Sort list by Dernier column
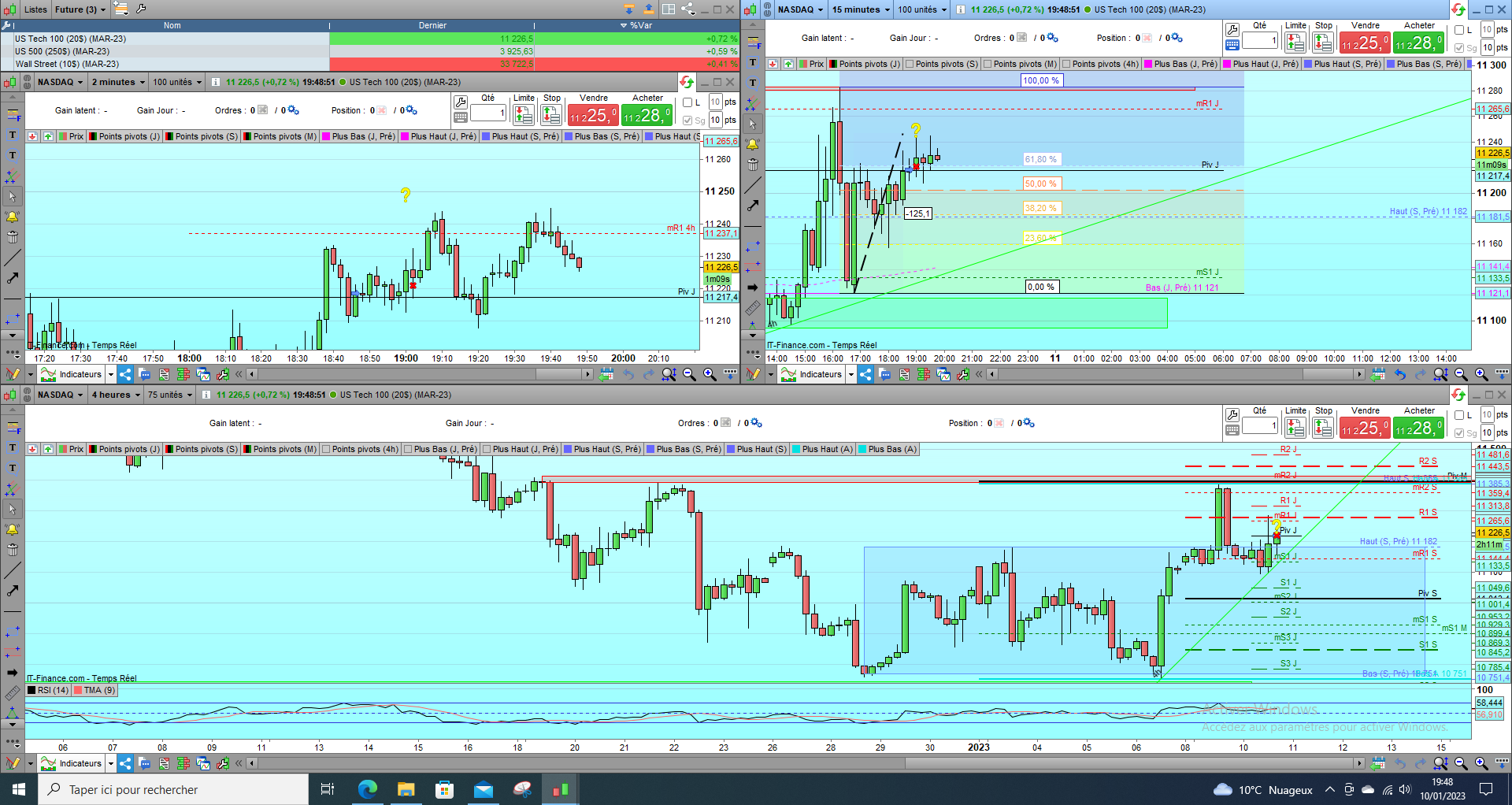 432,25
